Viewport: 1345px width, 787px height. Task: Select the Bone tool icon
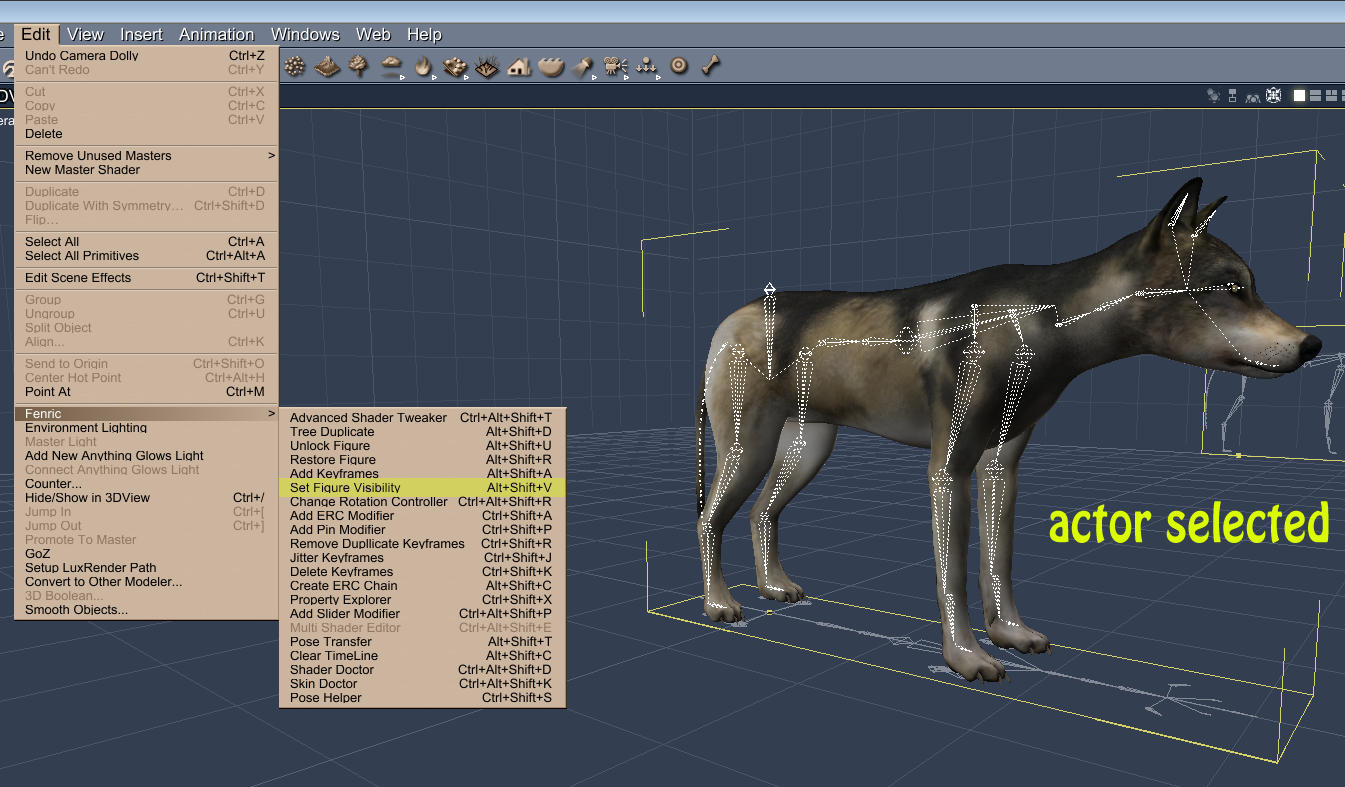point(711,67)
